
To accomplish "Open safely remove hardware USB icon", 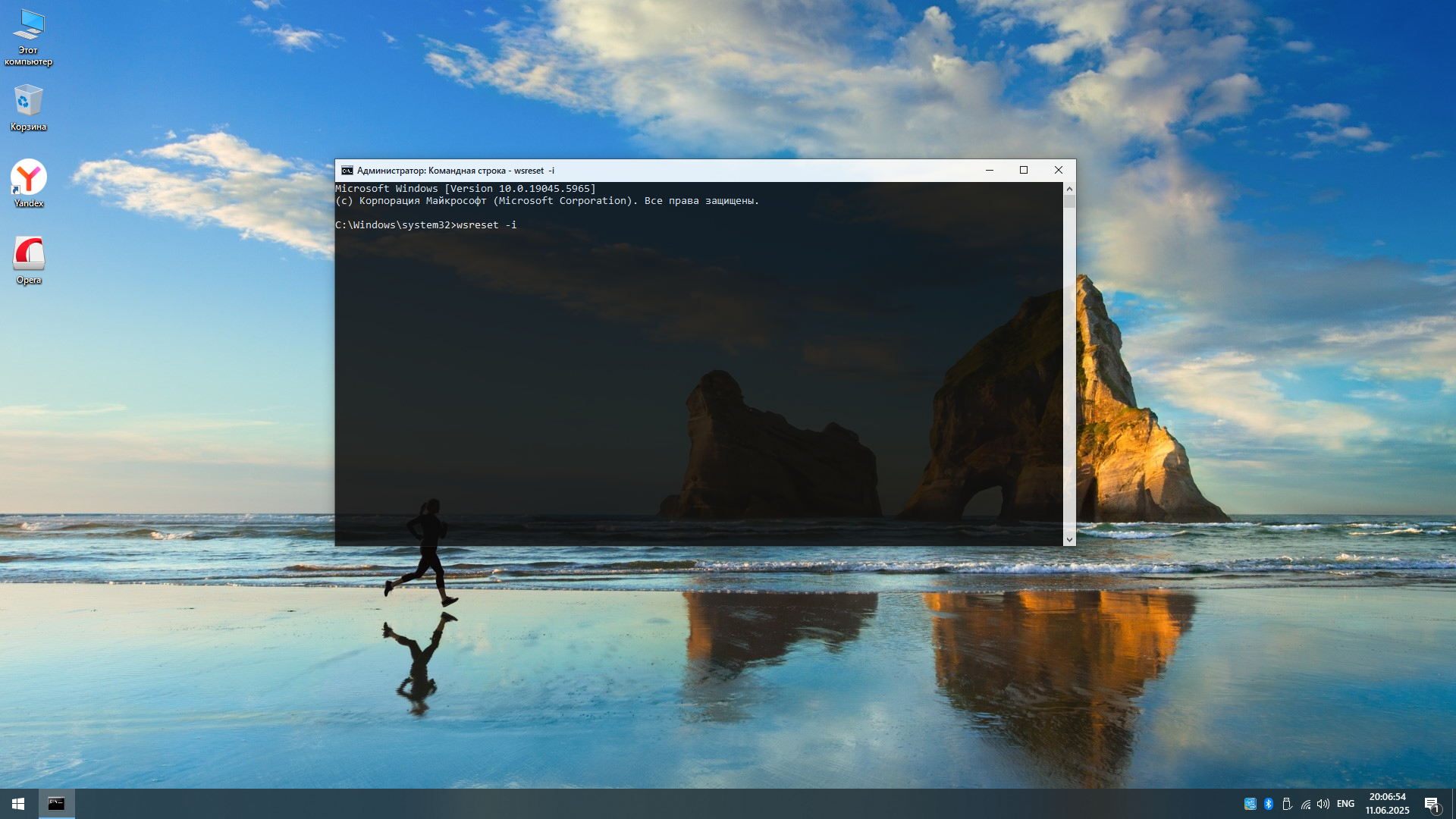I will [1287, 804].
